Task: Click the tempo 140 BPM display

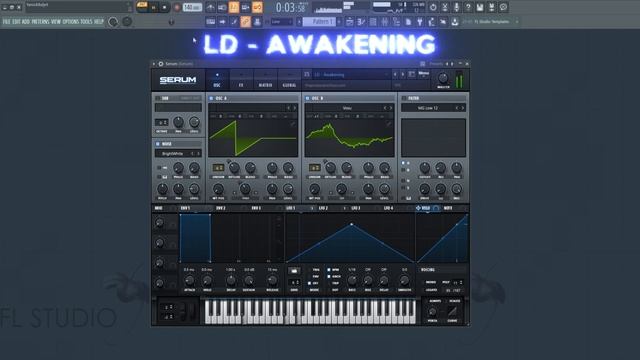Action: (x=192, y=7)
